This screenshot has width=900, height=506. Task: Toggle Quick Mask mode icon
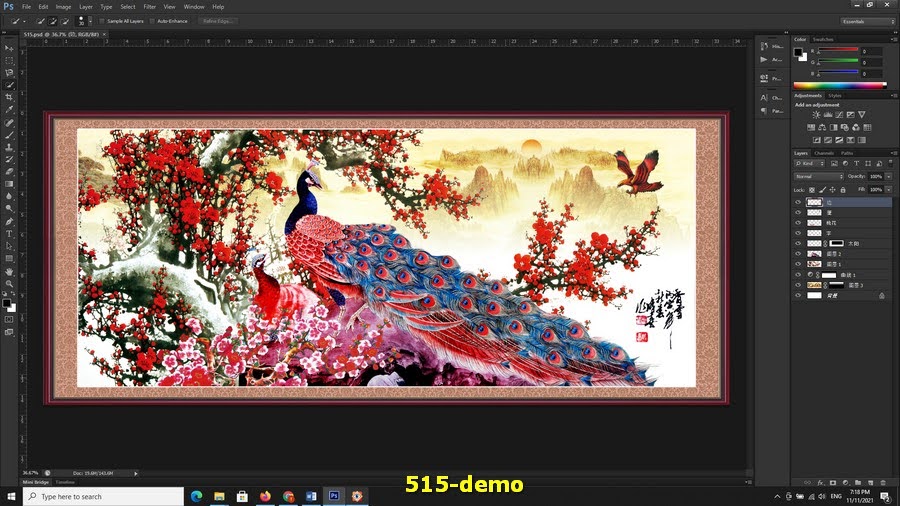tap(9, 320)
